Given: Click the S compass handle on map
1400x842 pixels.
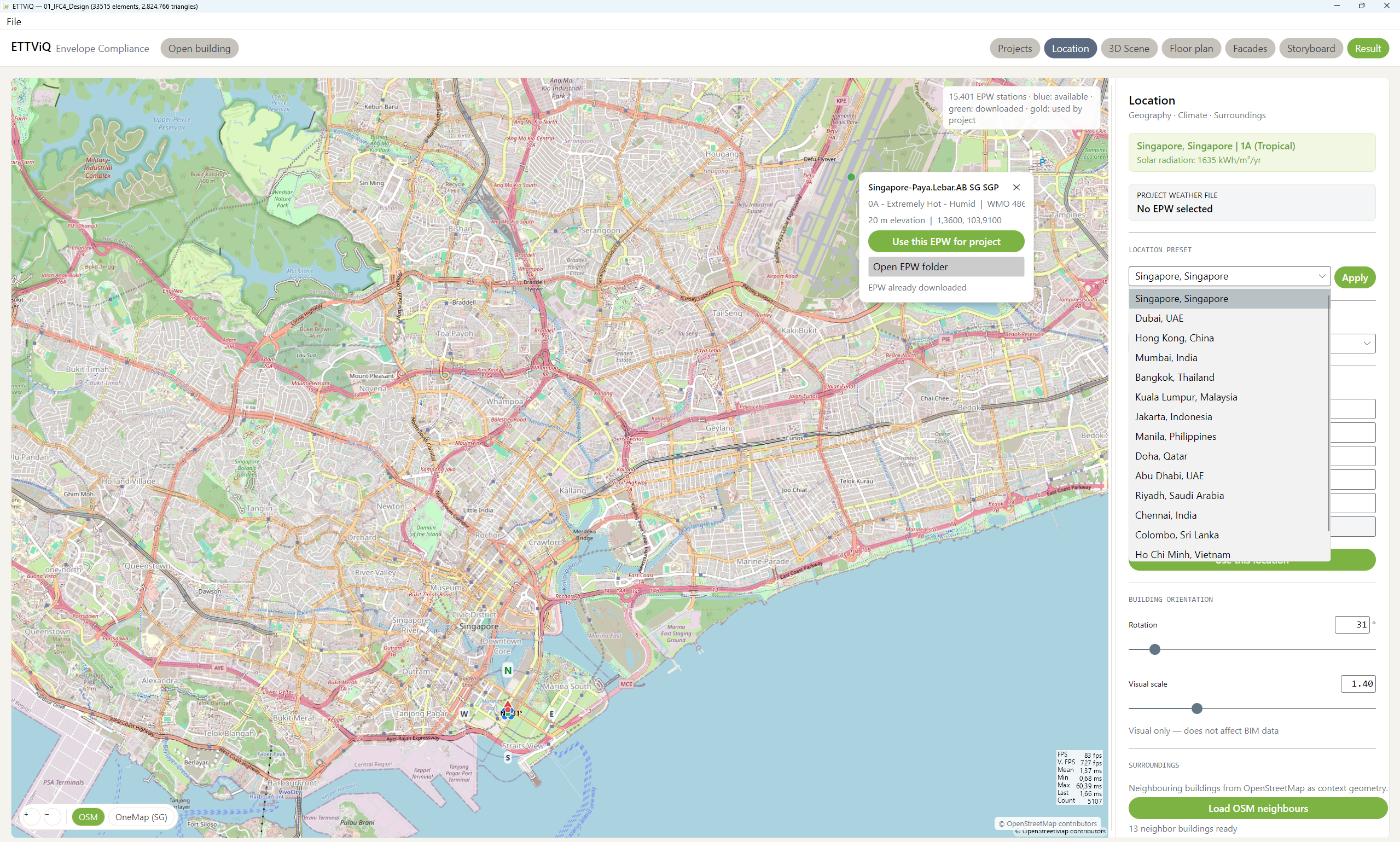Looking at the screenshot, I should tap(508, 757).
